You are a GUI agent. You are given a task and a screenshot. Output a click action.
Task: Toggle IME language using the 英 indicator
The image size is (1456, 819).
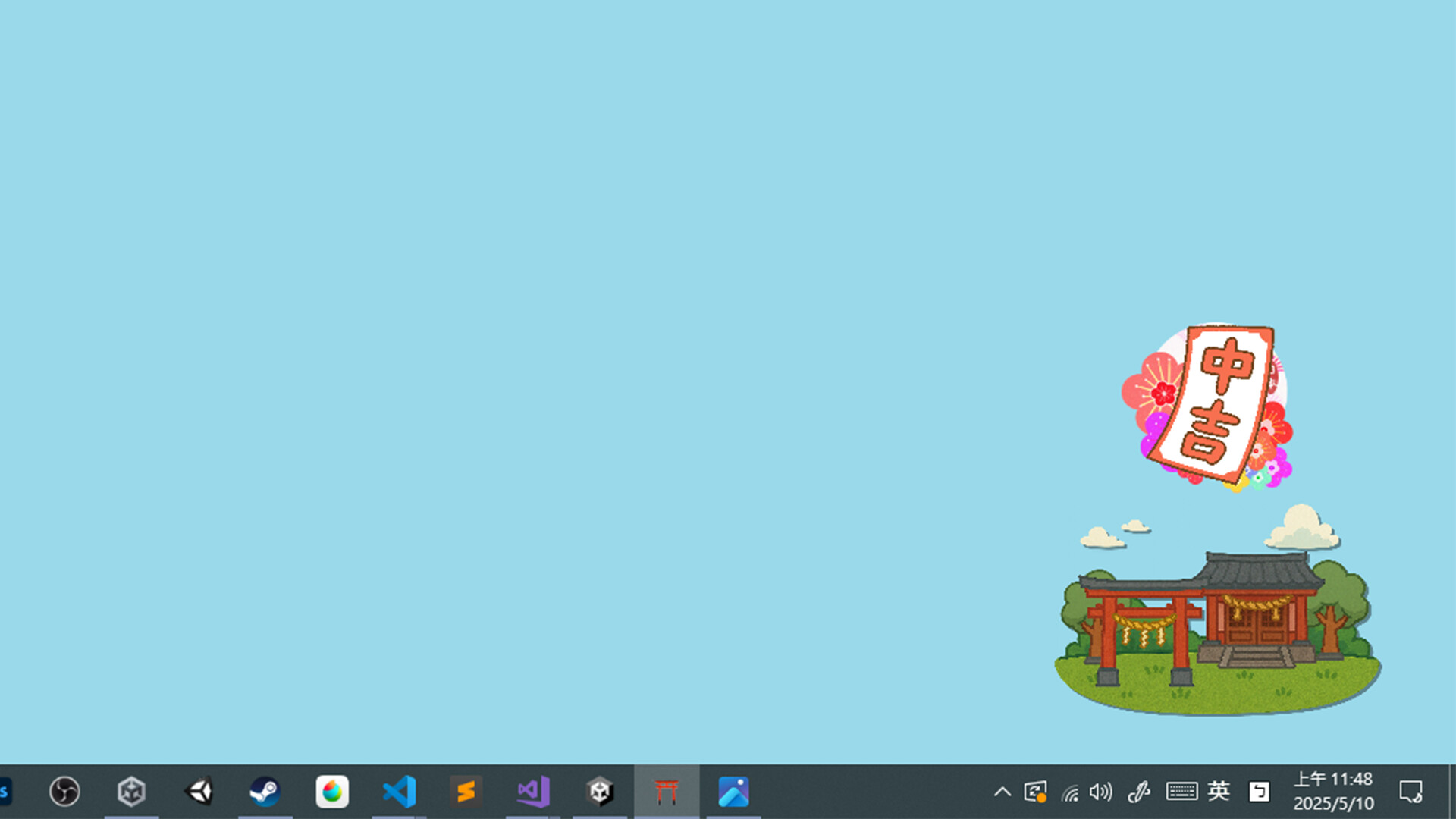click(1219, 792)
